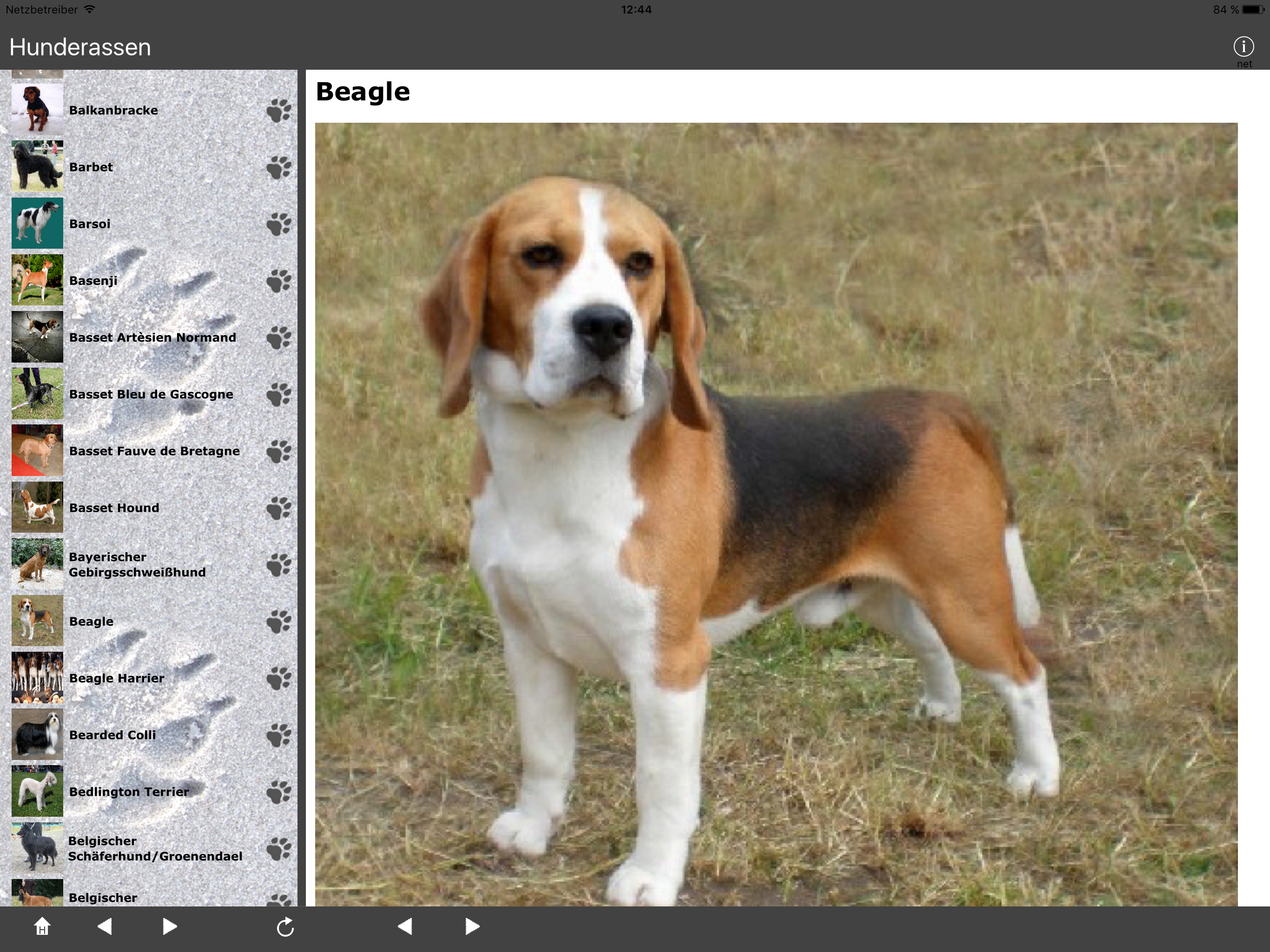Select Balkanbracke from the breed list
Screen dimensions: 1270x952
pyautogui.click(x=113, y=110)
